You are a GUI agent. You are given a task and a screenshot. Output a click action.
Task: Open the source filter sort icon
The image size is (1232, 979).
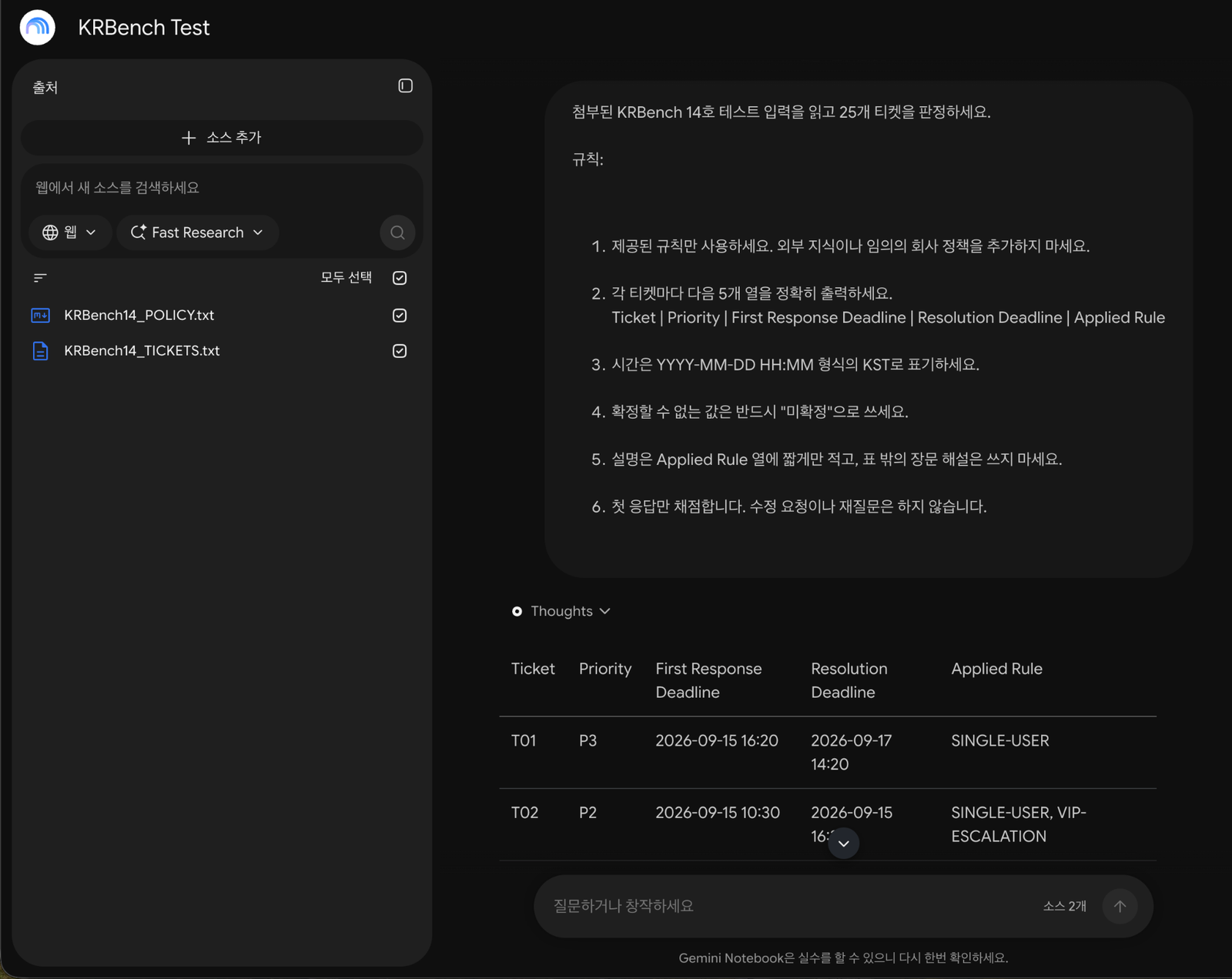(40, 278)
